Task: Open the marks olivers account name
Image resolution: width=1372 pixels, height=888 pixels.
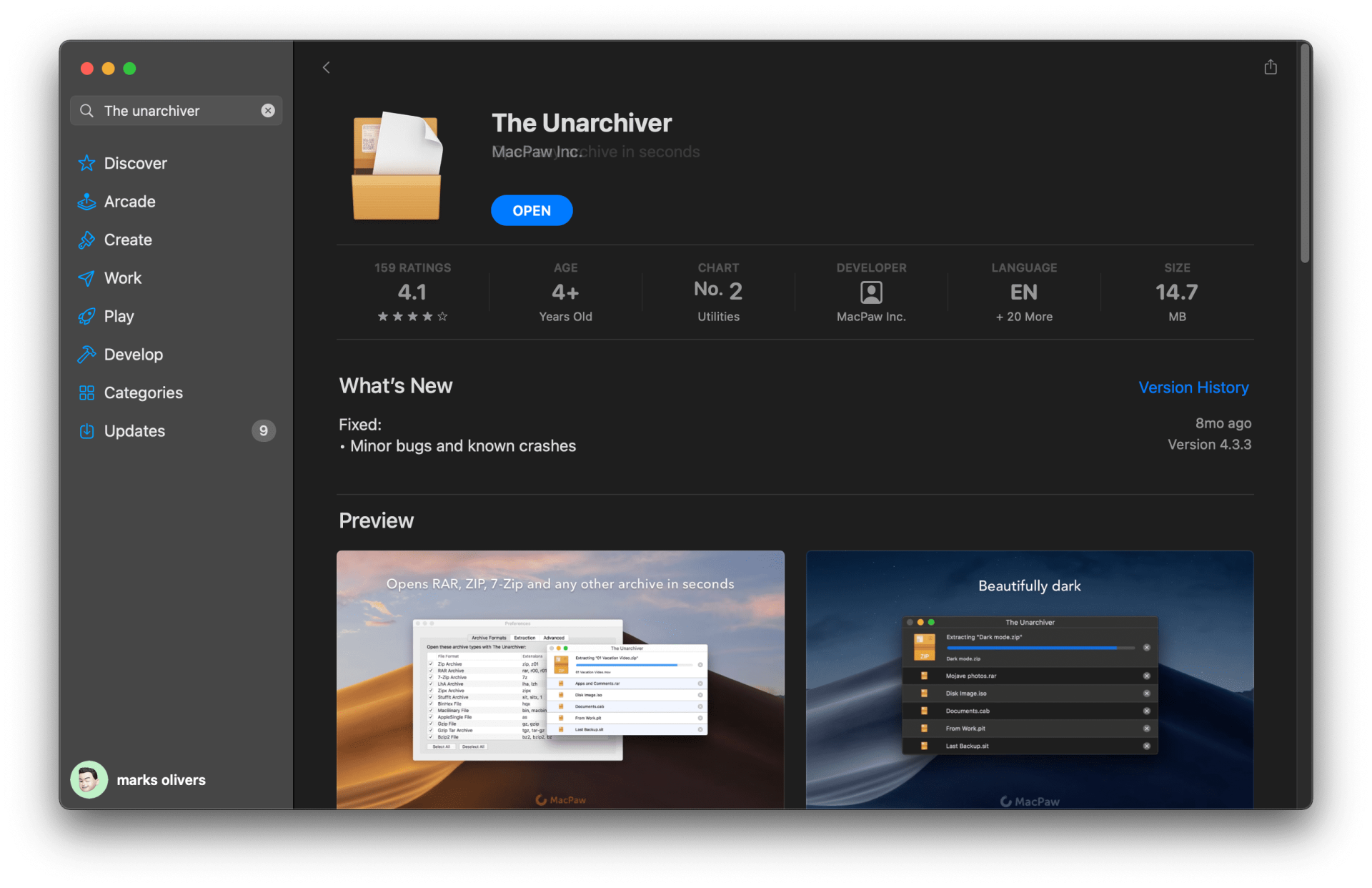Action: click(x=161, y=780)
